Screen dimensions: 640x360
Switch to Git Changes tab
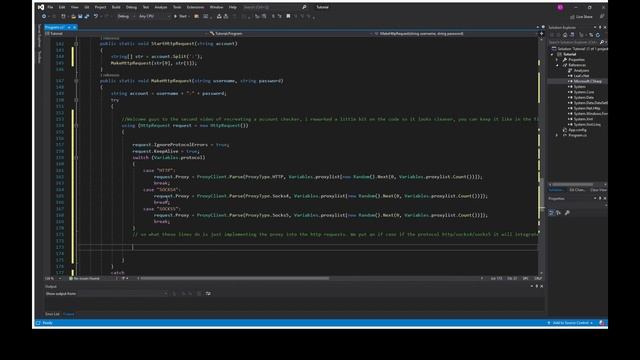pyautogui.click(x=577, y=190)
